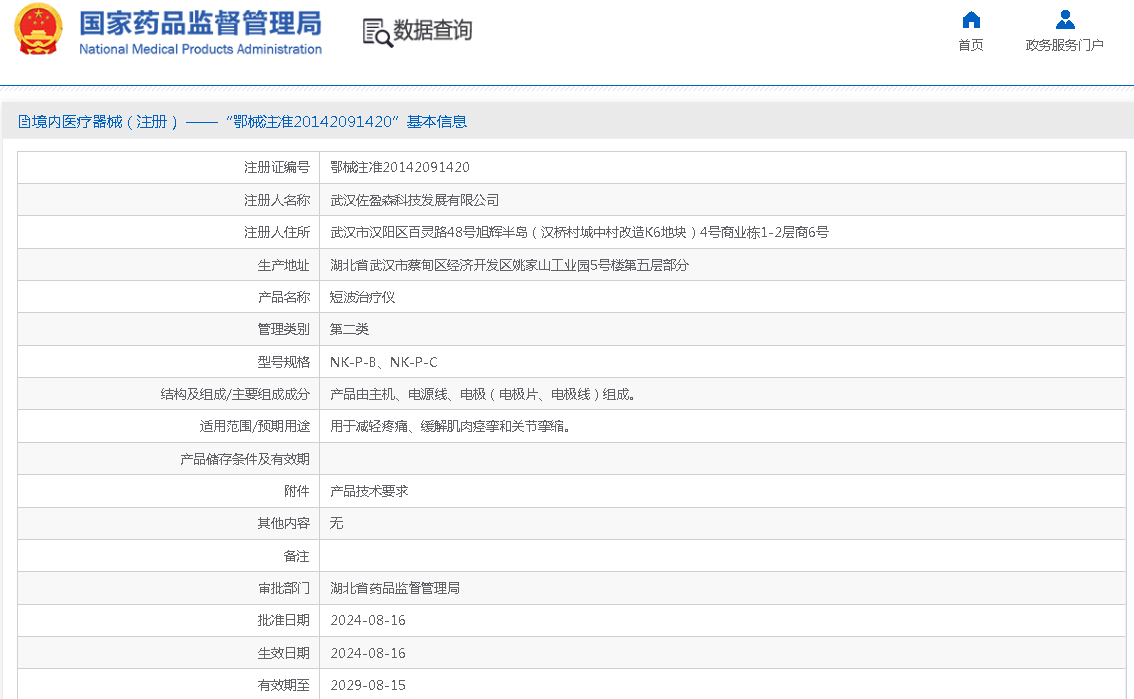Click the 数据查询 magnifier document icon

tap(377, 32)
